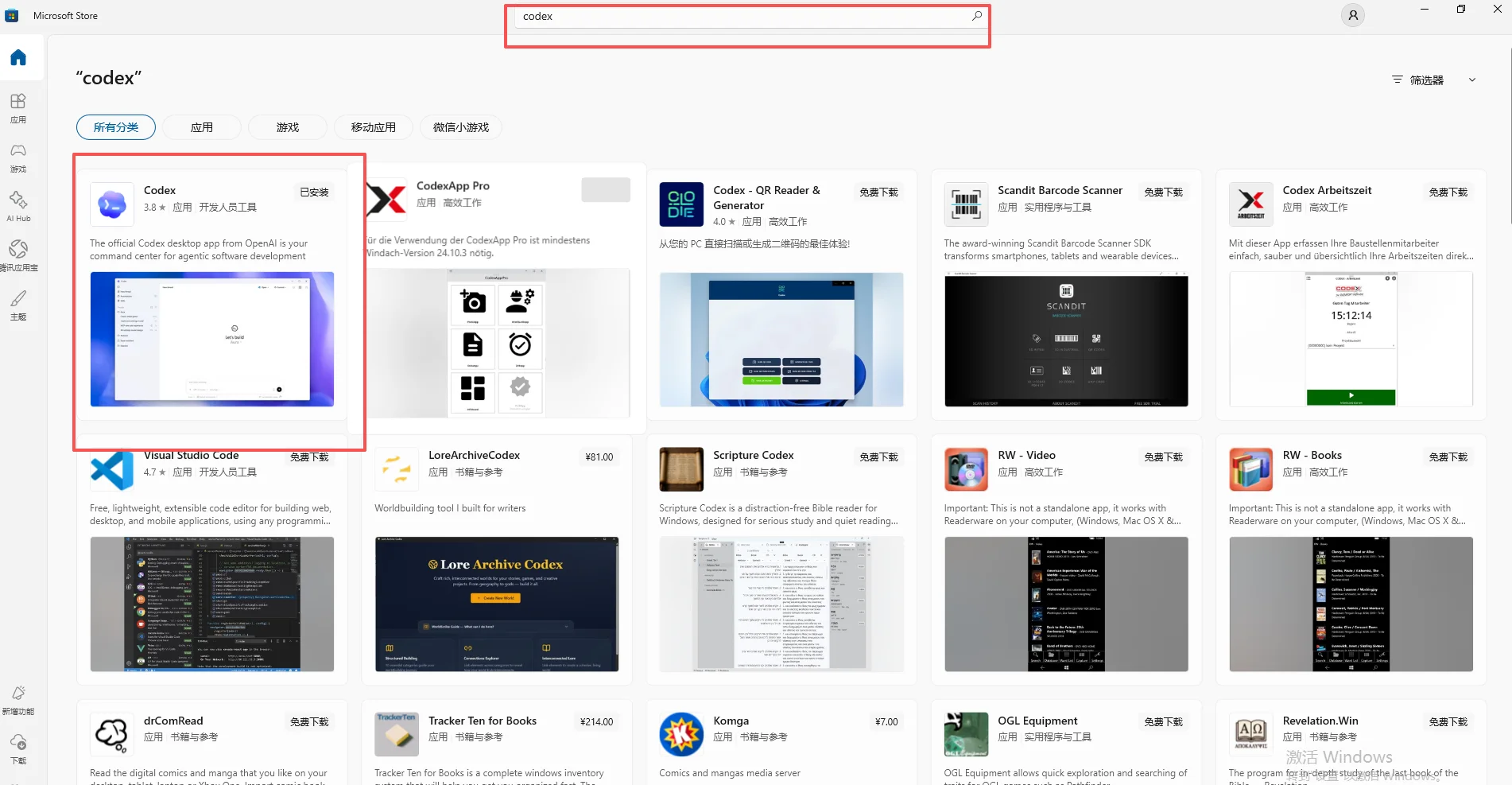Screen dimensions: 1512x785
Task: Click 免费下载 for Scandit Barcode Scanner
Action: coord(1163,192)
